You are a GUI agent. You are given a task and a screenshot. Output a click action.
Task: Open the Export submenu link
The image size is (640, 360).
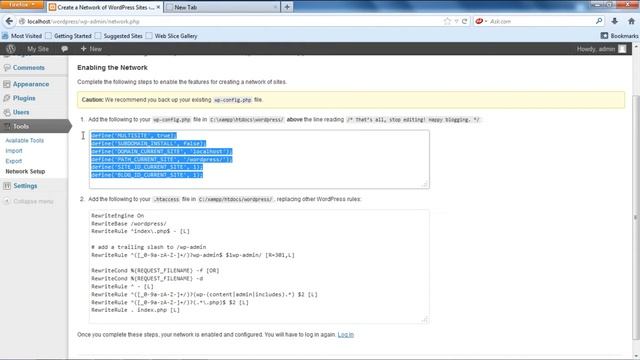[x=14, y=161]
